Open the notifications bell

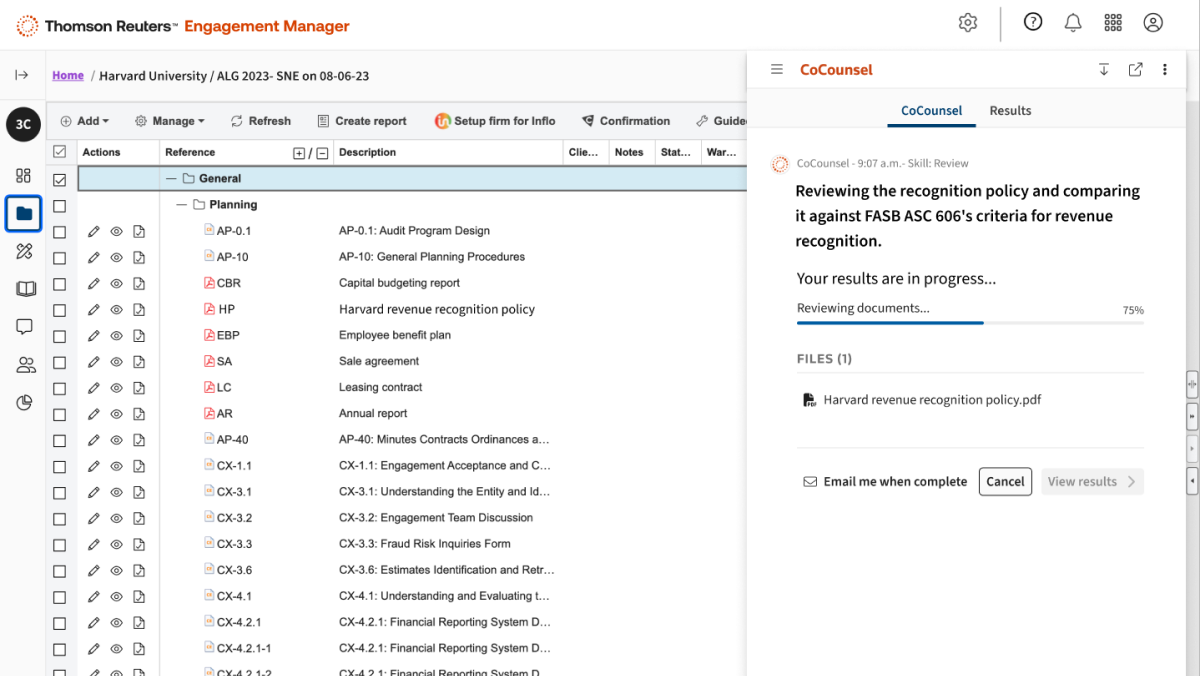point(1073,23)
